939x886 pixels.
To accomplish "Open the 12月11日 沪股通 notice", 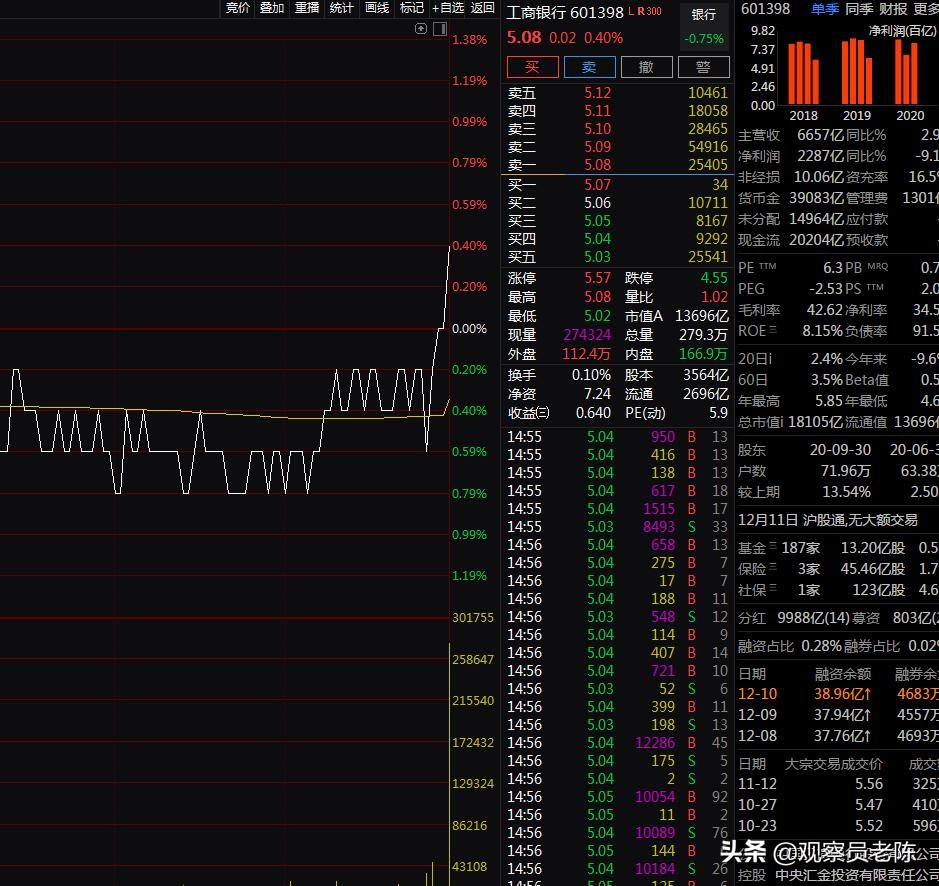I will pyautogui.click(x=828, y=520).
